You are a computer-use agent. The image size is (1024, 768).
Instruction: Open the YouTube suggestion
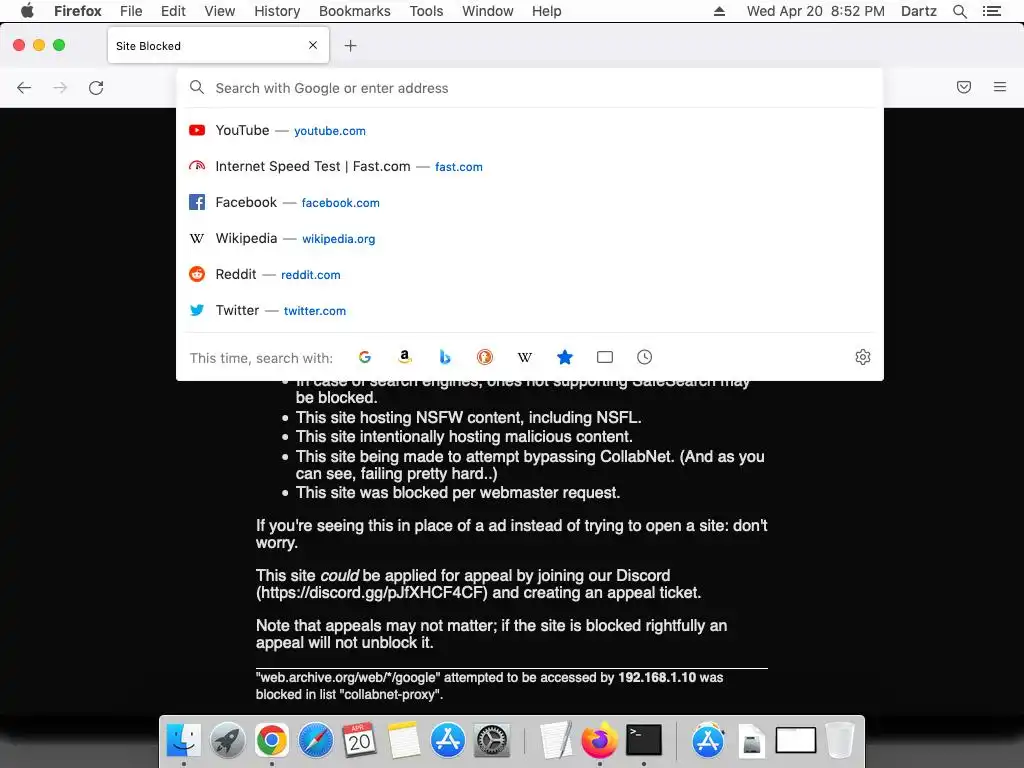click(x=530, y=131)
